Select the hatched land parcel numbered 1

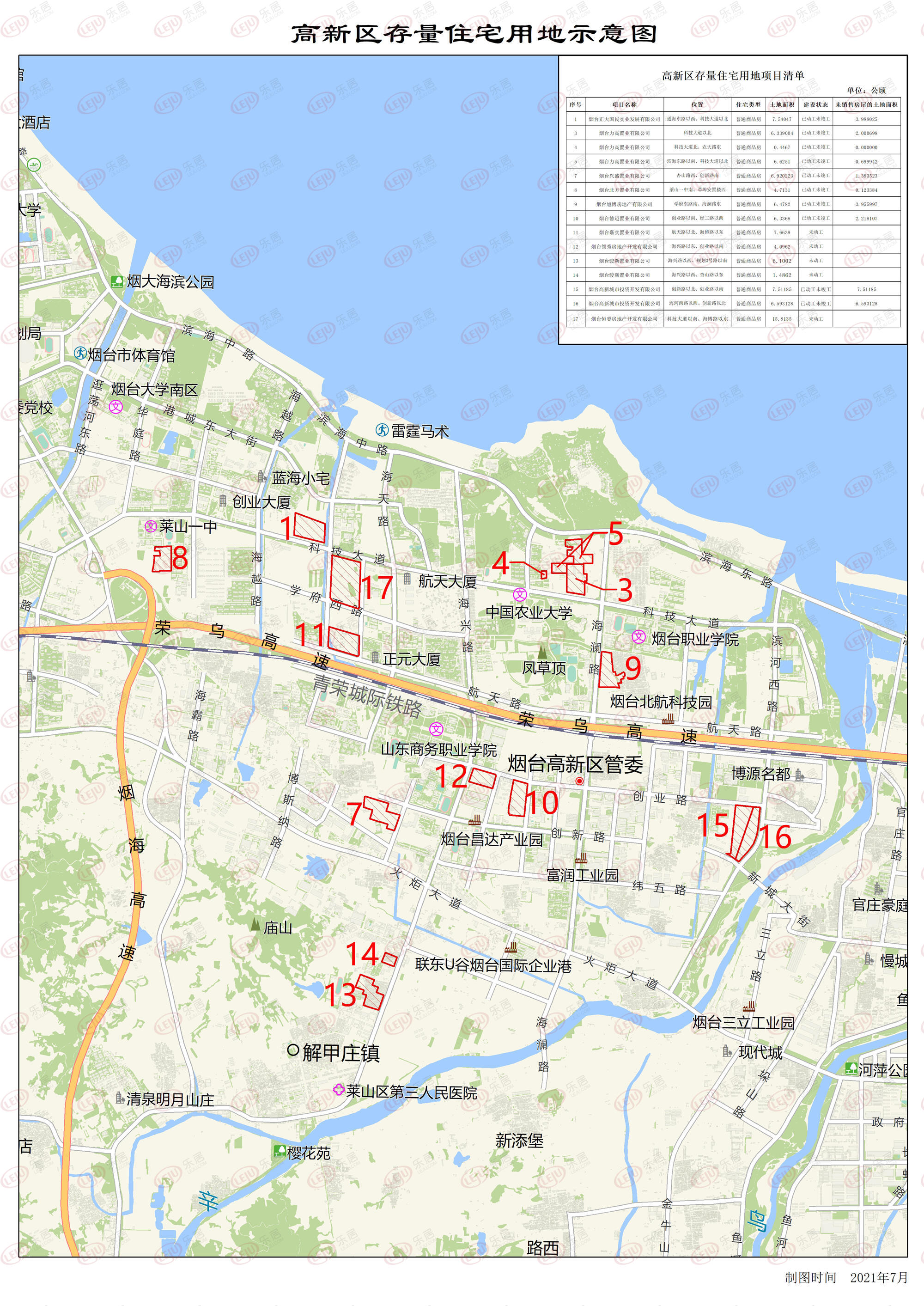[x=310, y=527]
